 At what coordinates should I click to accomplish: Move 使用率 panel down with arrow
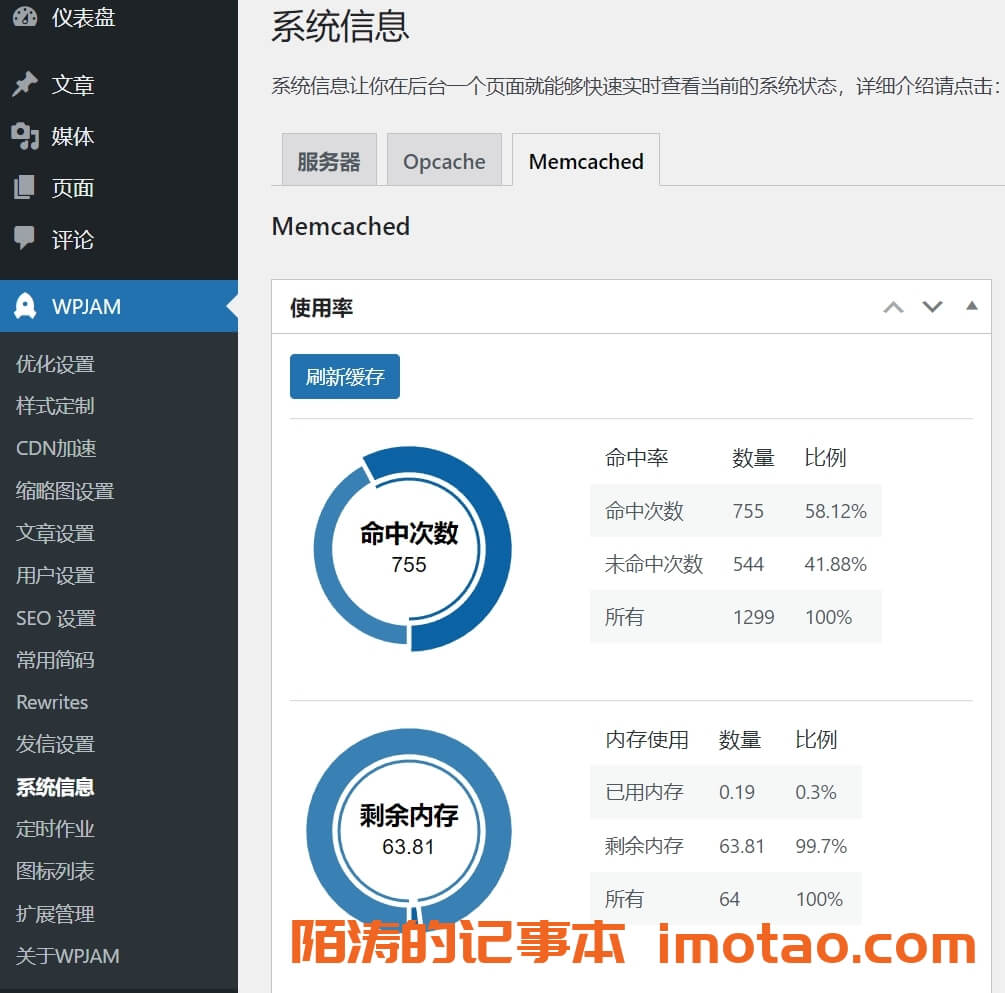pos(932,307)
